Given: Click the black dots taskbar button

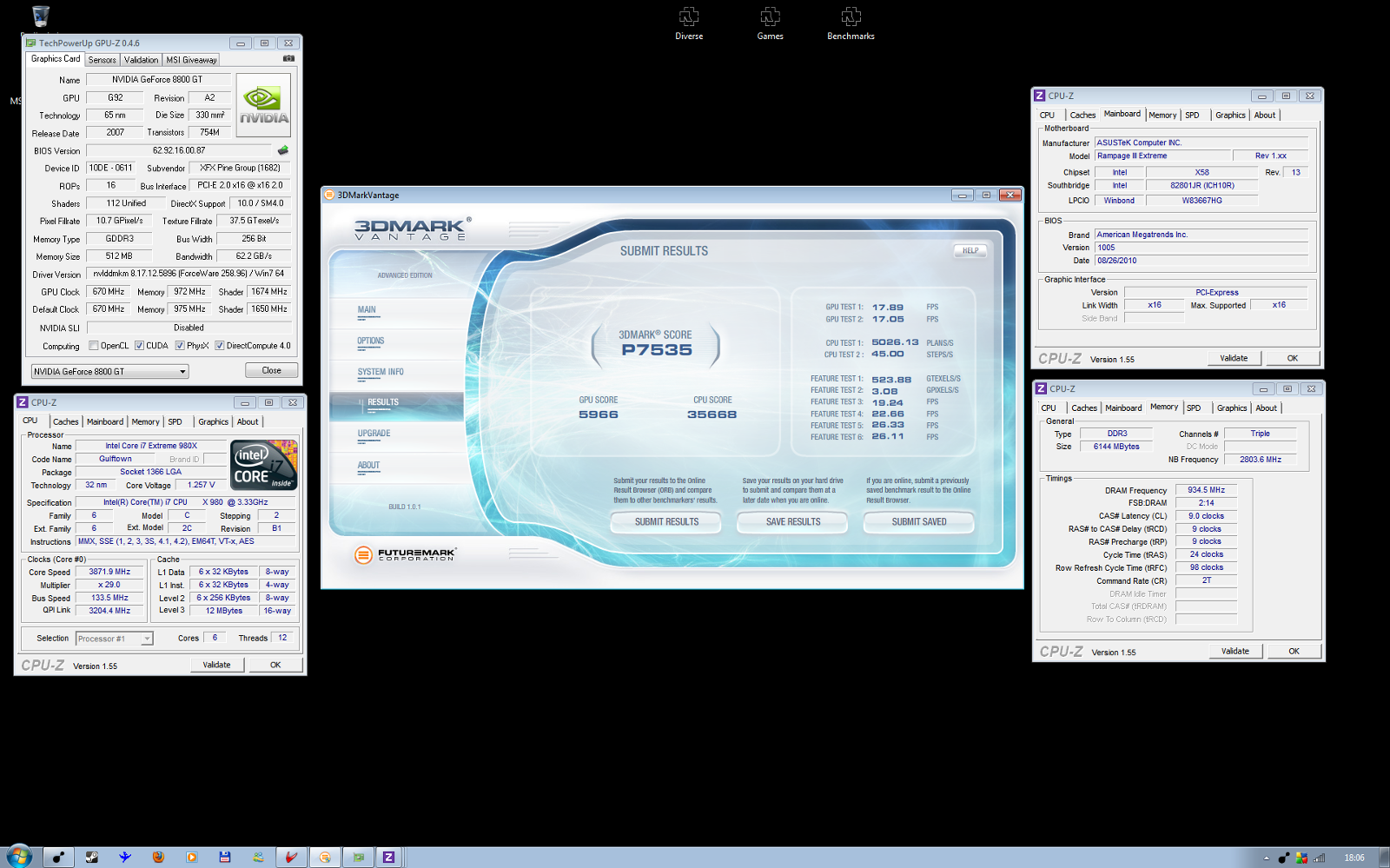Looking at the screenshot, I should tap(58, 857).
